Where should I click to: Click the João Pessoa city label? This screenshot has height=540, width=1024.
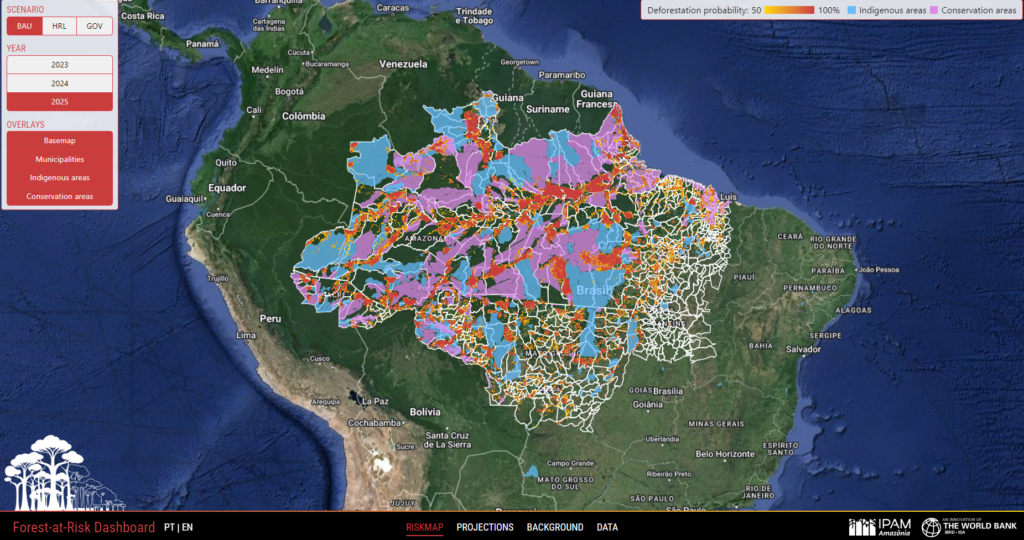[x=878, y=270]
